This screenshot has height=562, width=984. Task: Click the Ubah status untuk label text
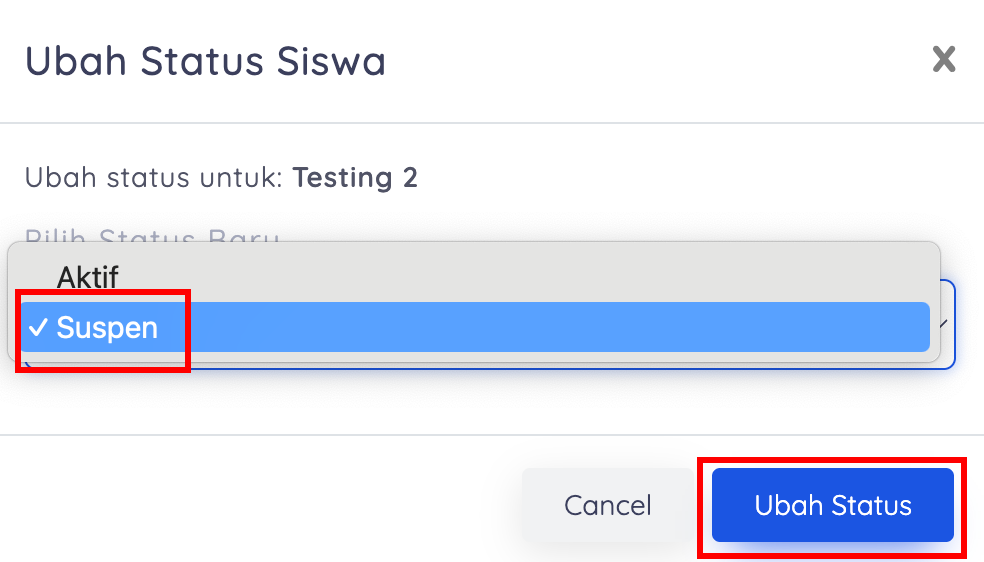coord(155,178)
